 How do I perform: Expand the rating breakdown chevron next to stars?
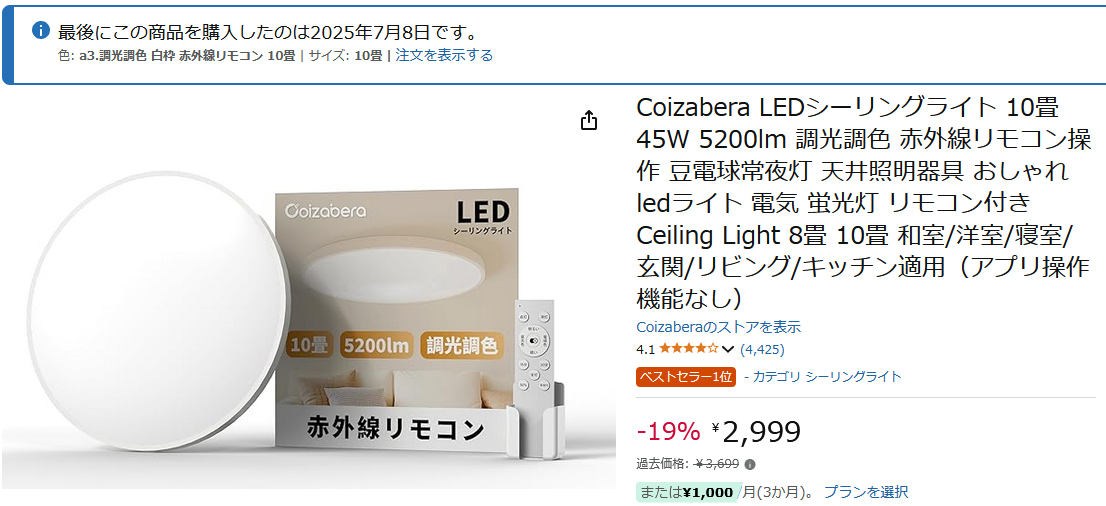point(729,349)
